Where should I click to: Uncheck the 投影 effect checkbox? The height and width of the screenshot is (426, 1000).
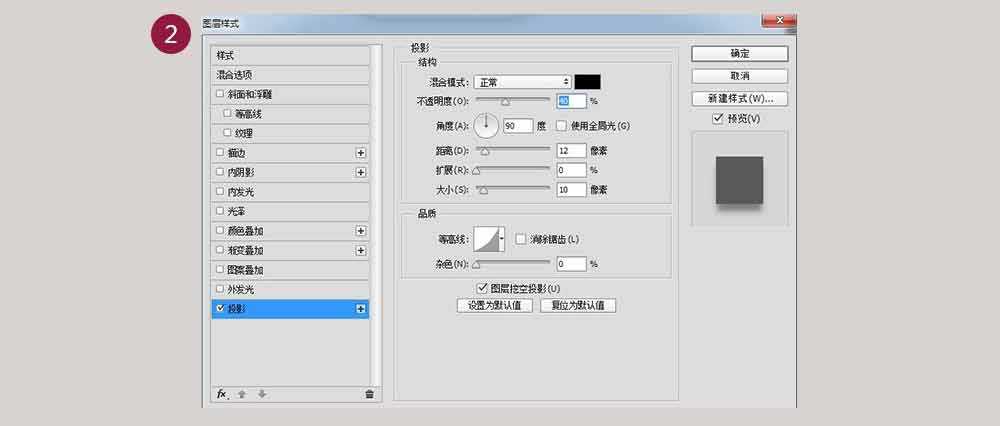click(x=220, y=308)
